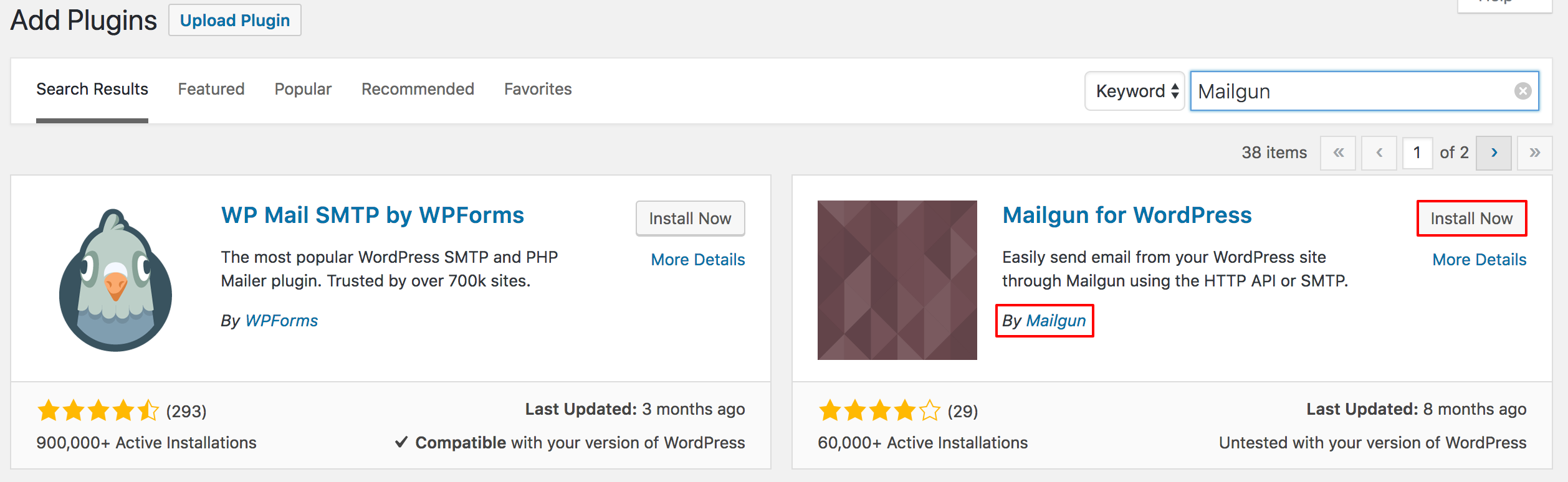Click the Mailgun for WordPress plugin thumbnail
The width and height of the screenshot is (1568, 482).
pyautogui.click(x=897, y=280)
